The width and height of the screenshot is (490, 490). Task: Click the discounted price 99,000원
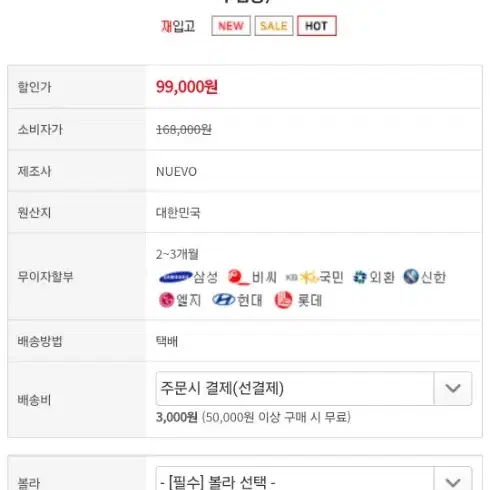point(187,87)
